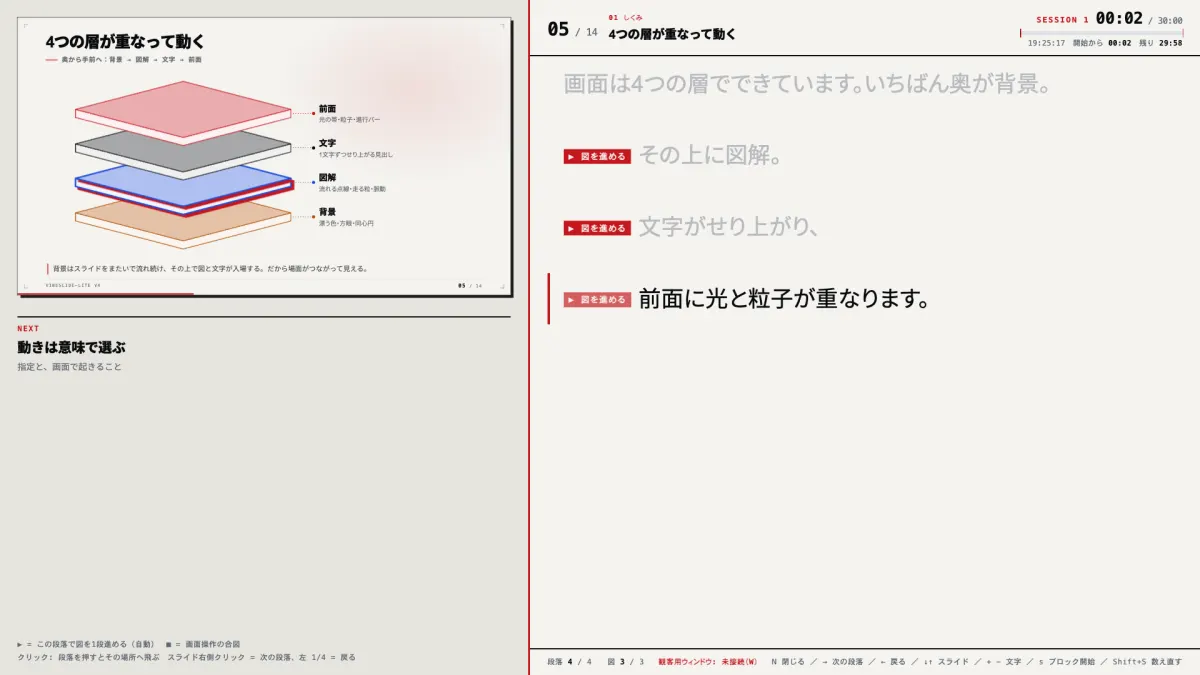Click the slide subtitle '奥から手前へ:背景 → 図解'
Screen dimensions: 1200x675
coord(131,60)
